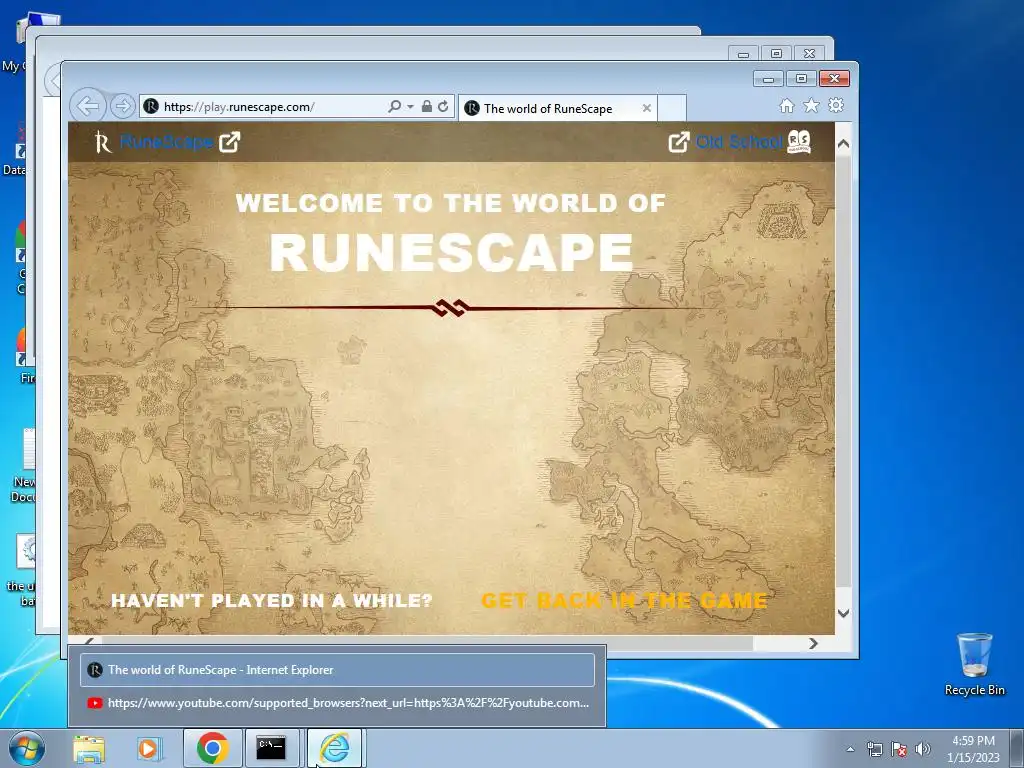The image size is (1024, 768).
Task: Open the Action Center flag tray icon
Action: 899,749
